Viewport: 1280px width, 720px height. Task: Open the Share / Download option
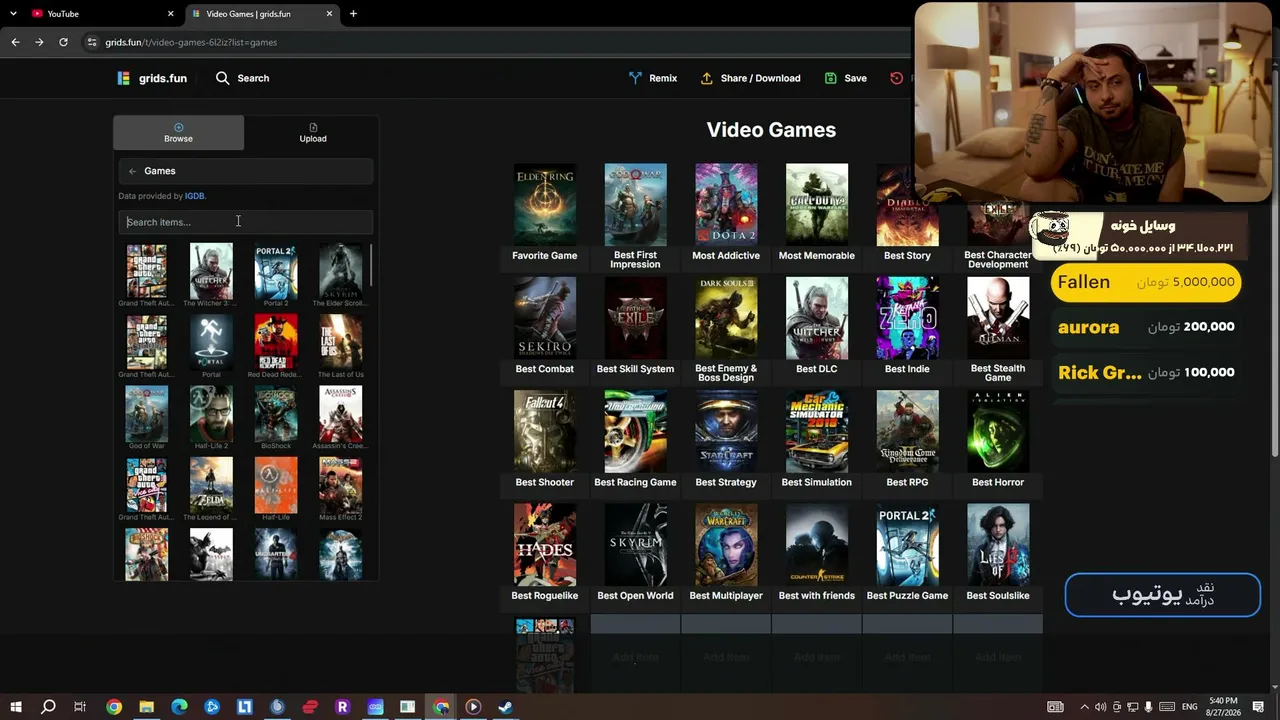pyautogui.click(x=750, y=78)
